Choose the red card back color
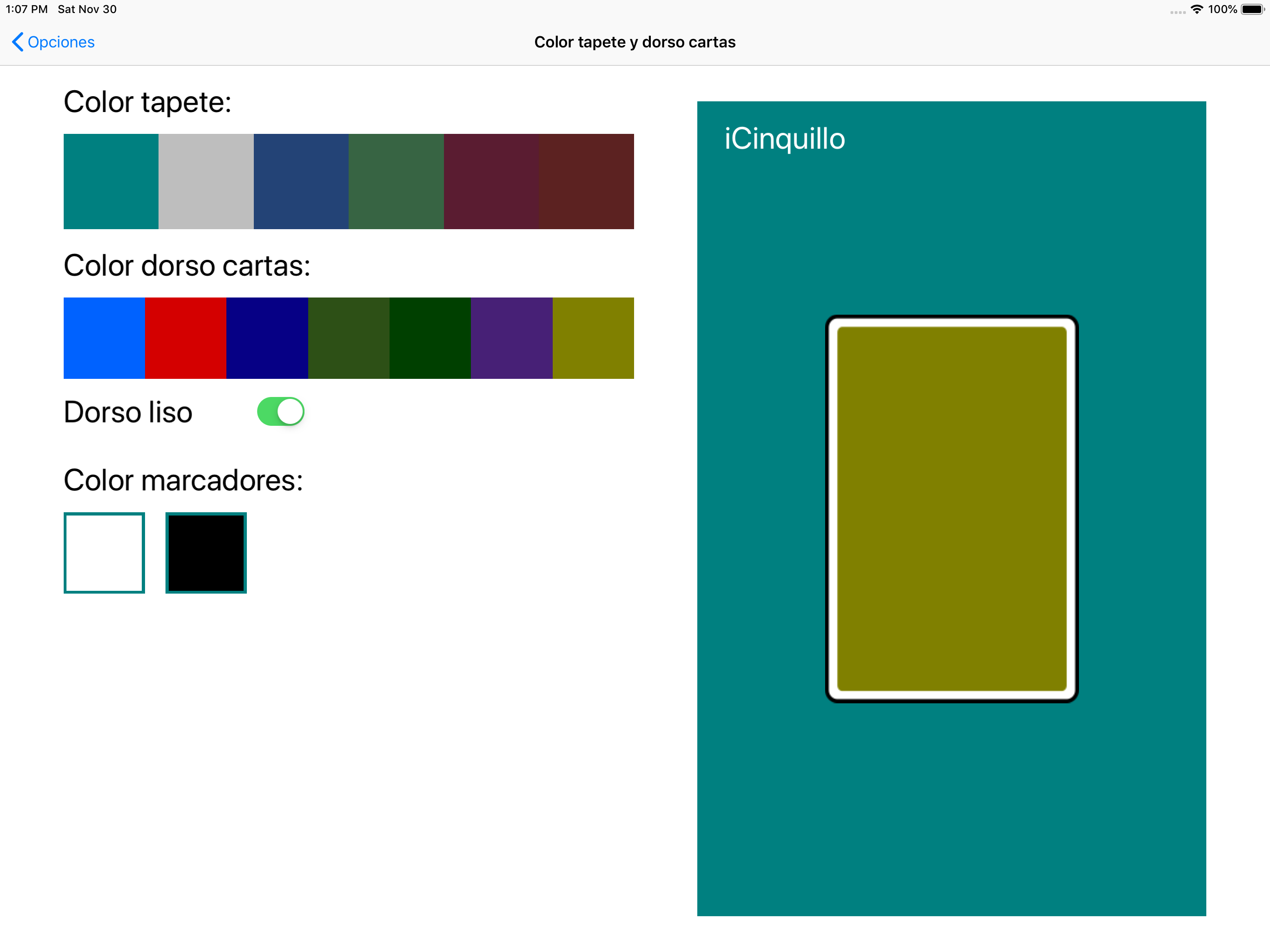The width and height of the screenshot is (1270, 952). point(185,337)
